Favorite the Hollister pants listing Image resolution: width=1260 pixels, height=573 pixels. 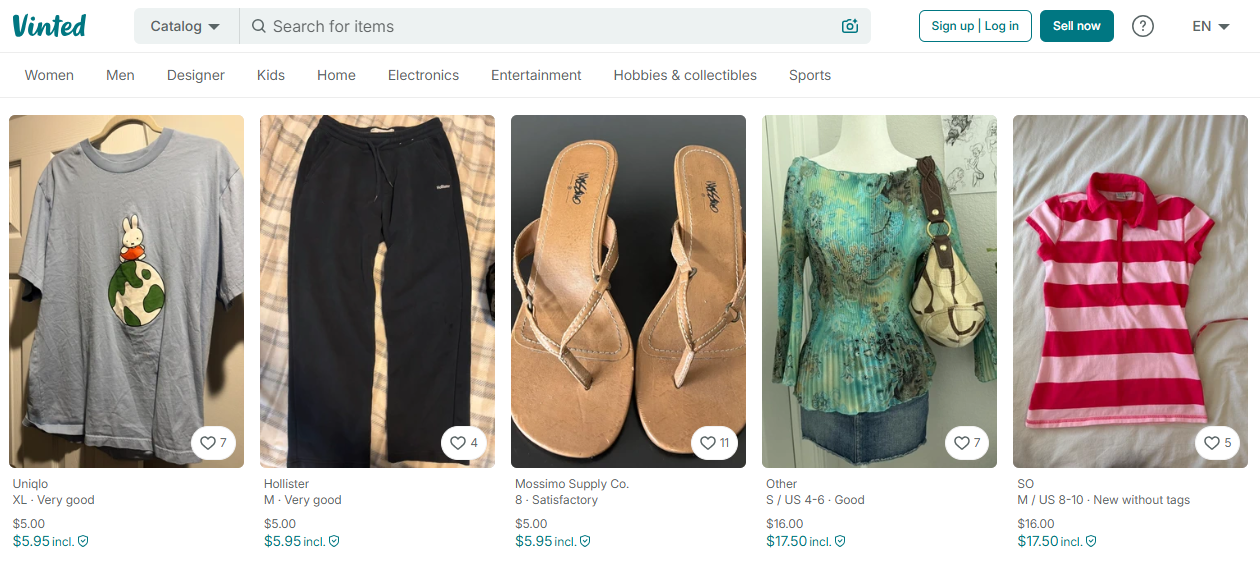click(464, 443)
